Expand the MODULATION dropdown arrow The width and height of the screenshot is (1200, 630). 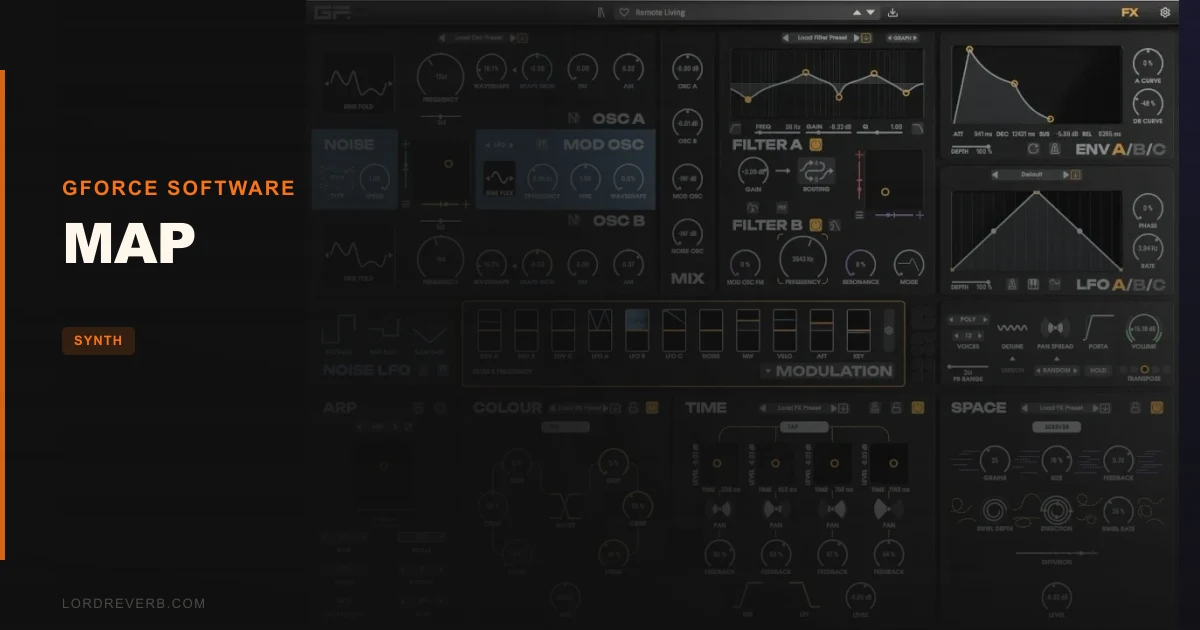pyautogui.click(x=767, y=371)
